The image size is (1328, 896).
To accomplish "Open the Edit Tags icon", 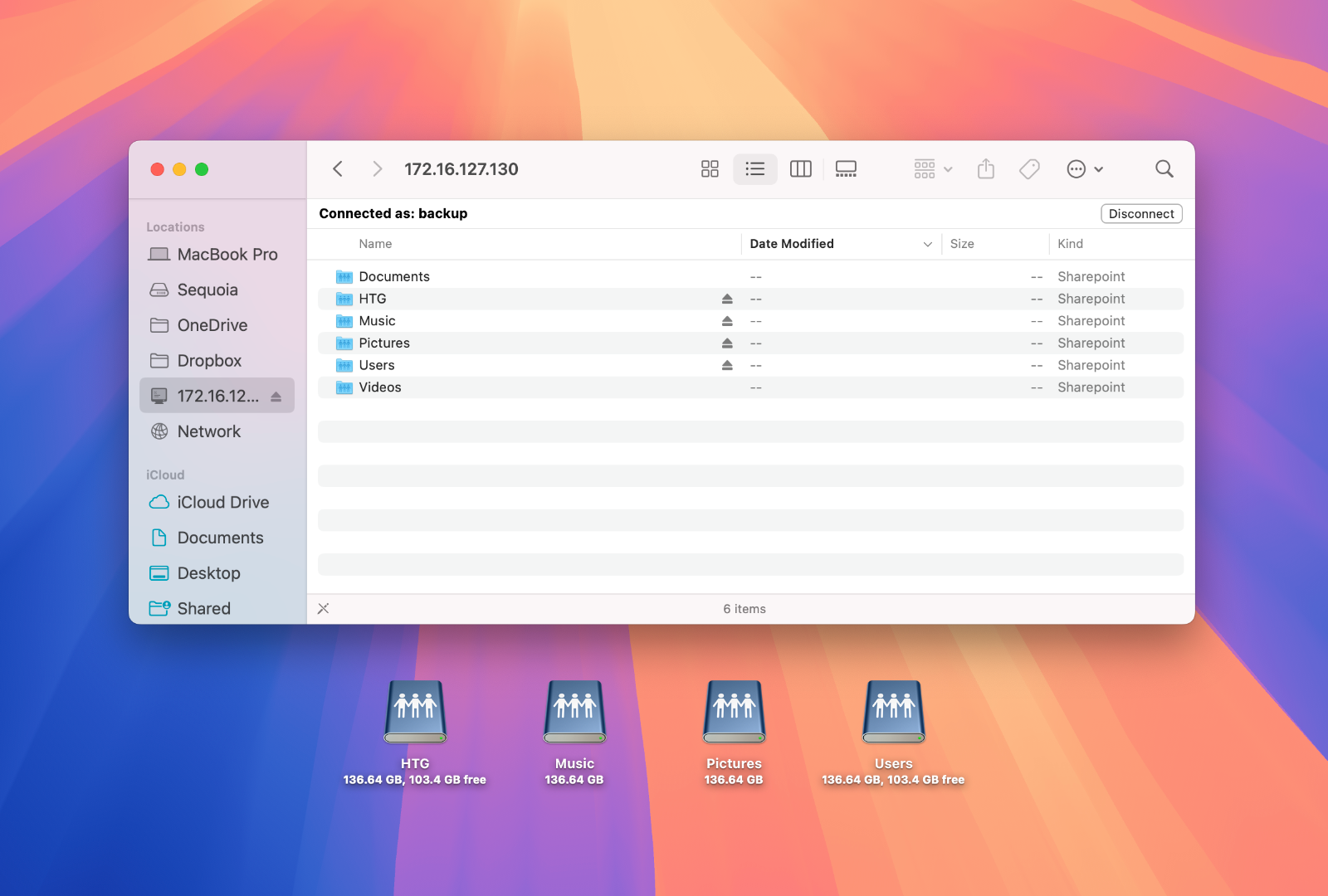I will [x=1029, y=169].
